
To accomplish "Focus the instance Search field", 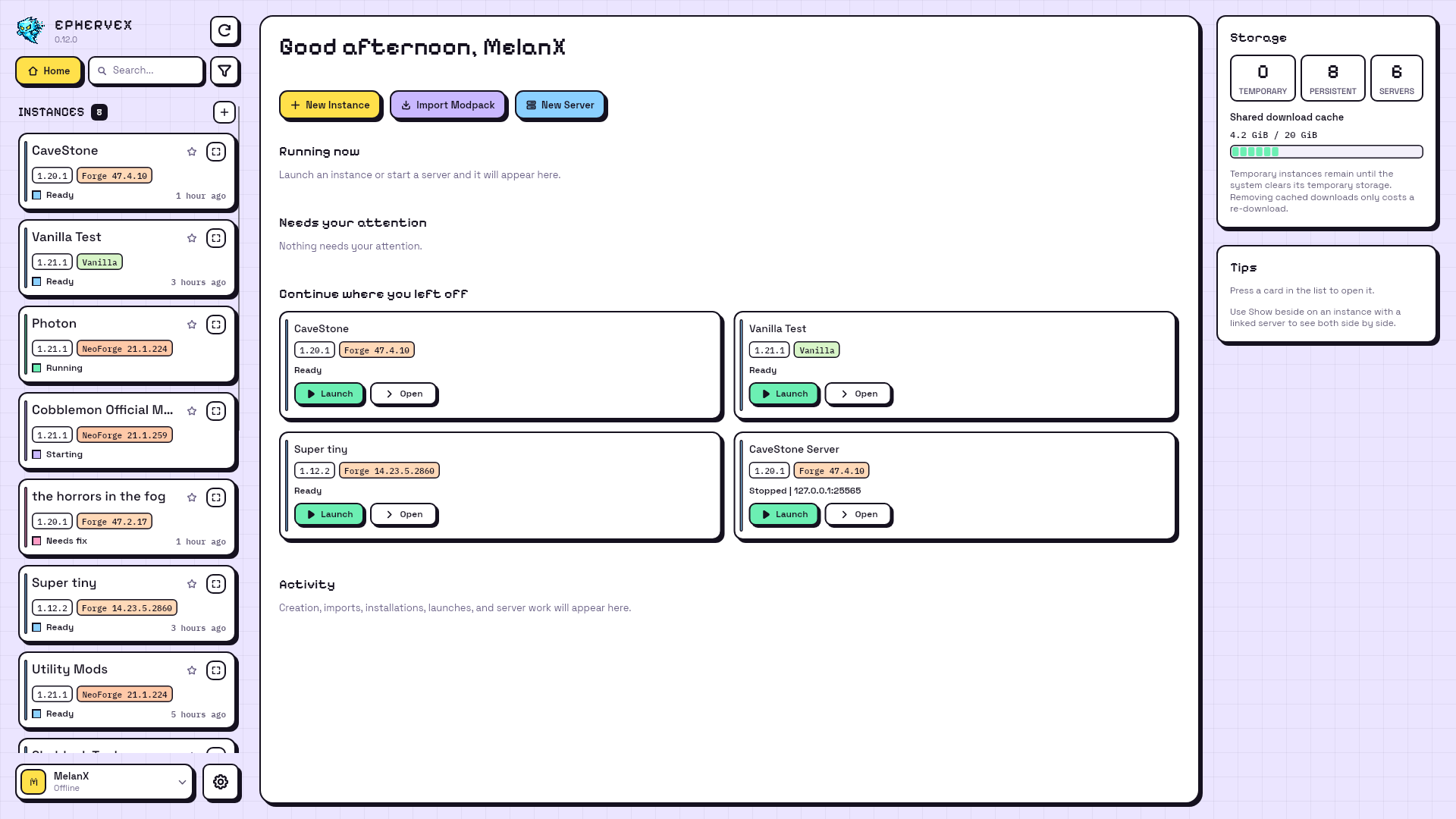I will pyautogui.click(x=146, y=71).
